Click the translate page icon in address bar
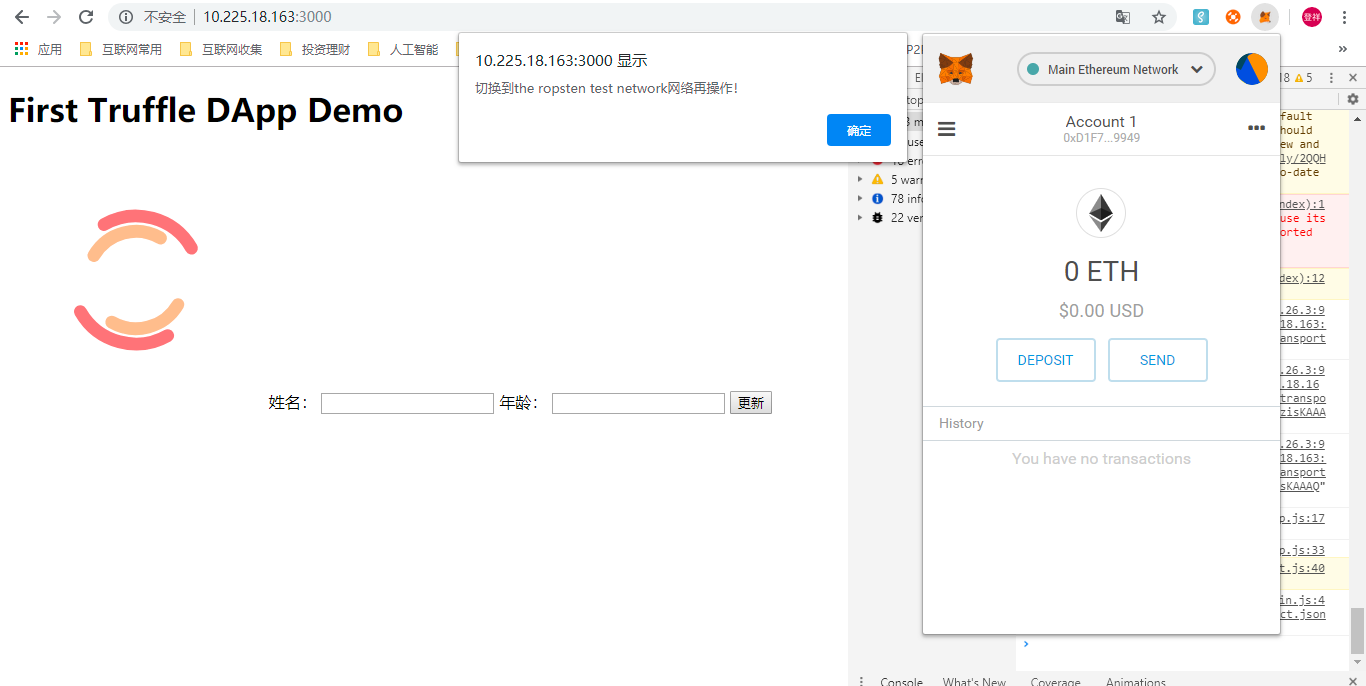Image resolution: width=1366 pixels, height=686 pixels. 1123,17
